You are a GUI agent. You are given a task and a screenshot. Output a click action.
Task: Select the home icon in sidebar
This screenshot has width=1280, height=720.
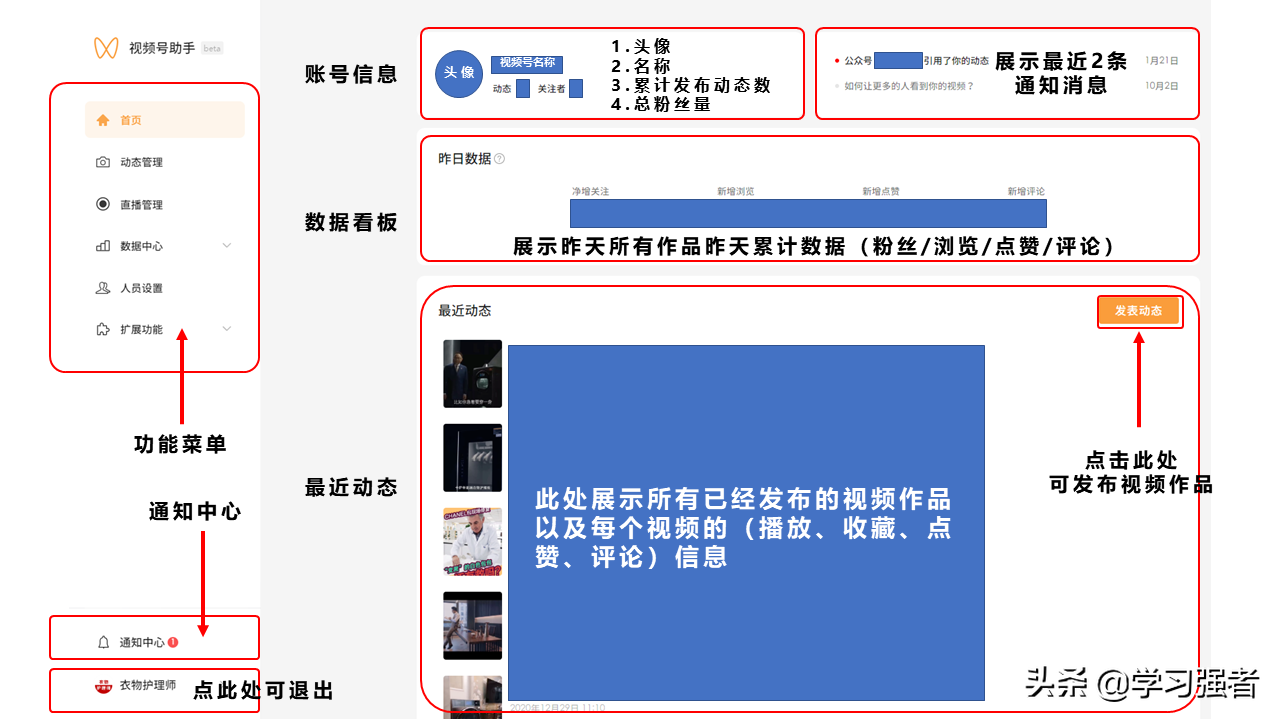[102, 120]
